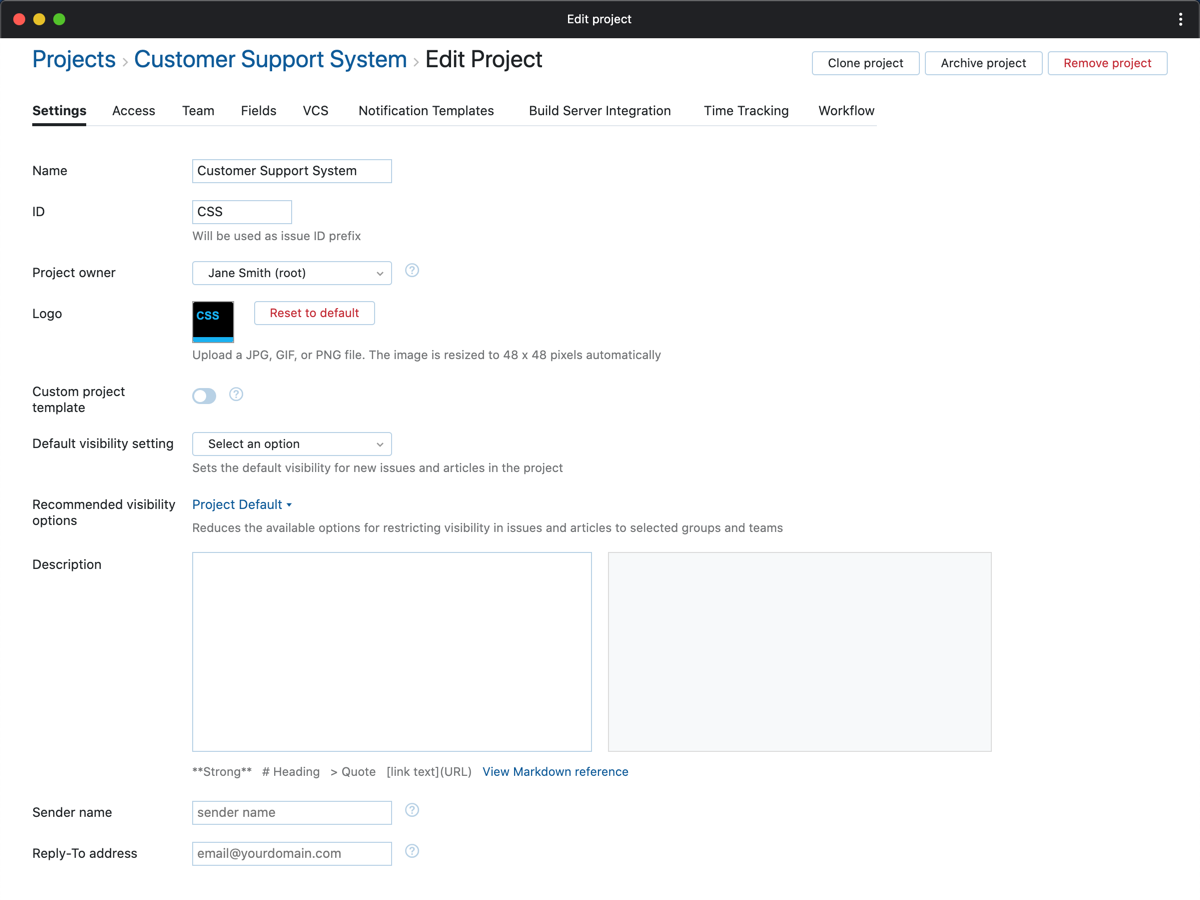Open the Project owner dropdown
The image size is (1200, 900).
click(x=292, y=273)
